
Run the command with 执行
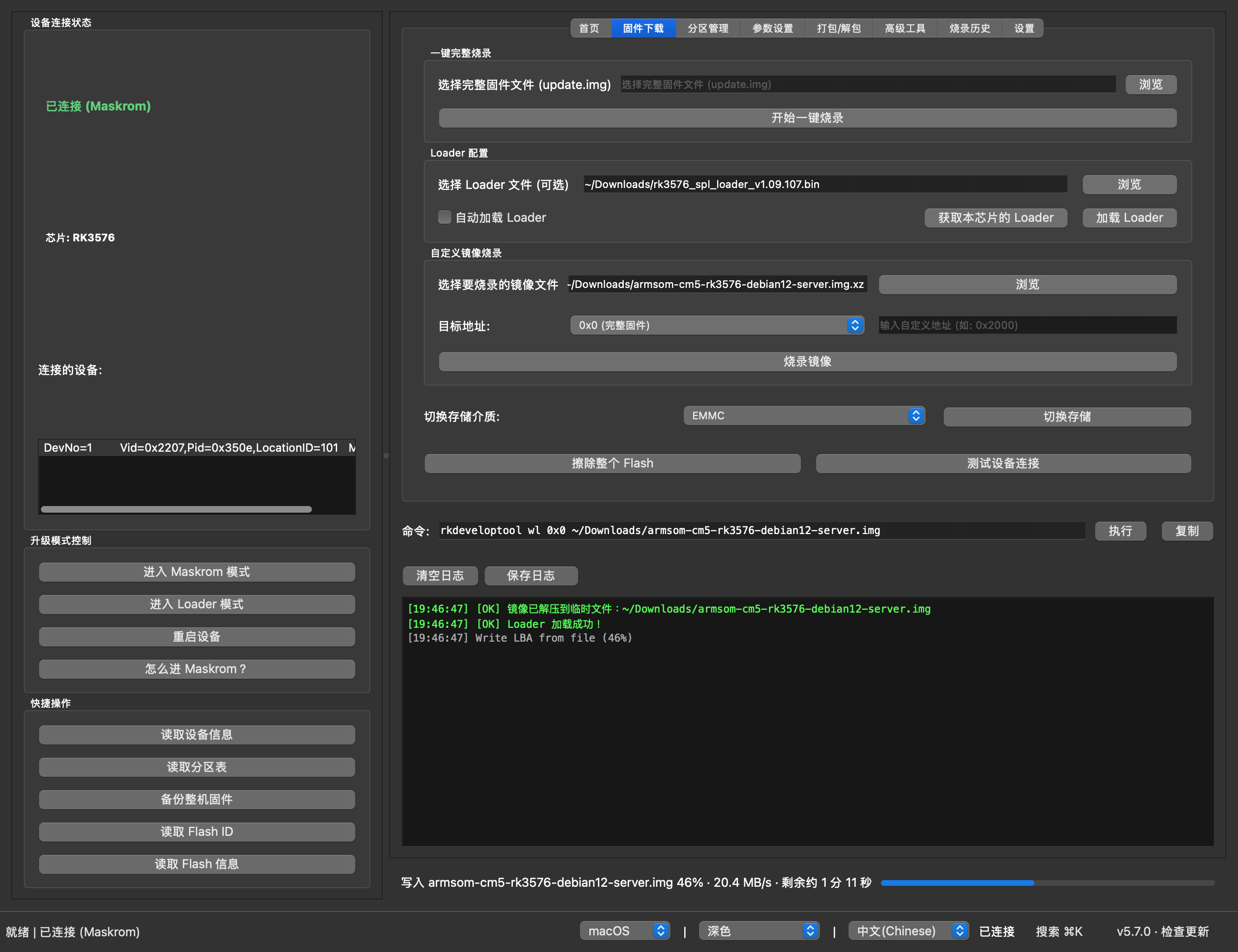1120,531
